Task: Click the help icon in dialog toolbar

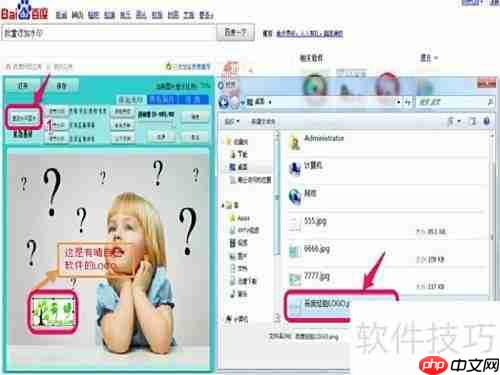Action: coord(487,121)
